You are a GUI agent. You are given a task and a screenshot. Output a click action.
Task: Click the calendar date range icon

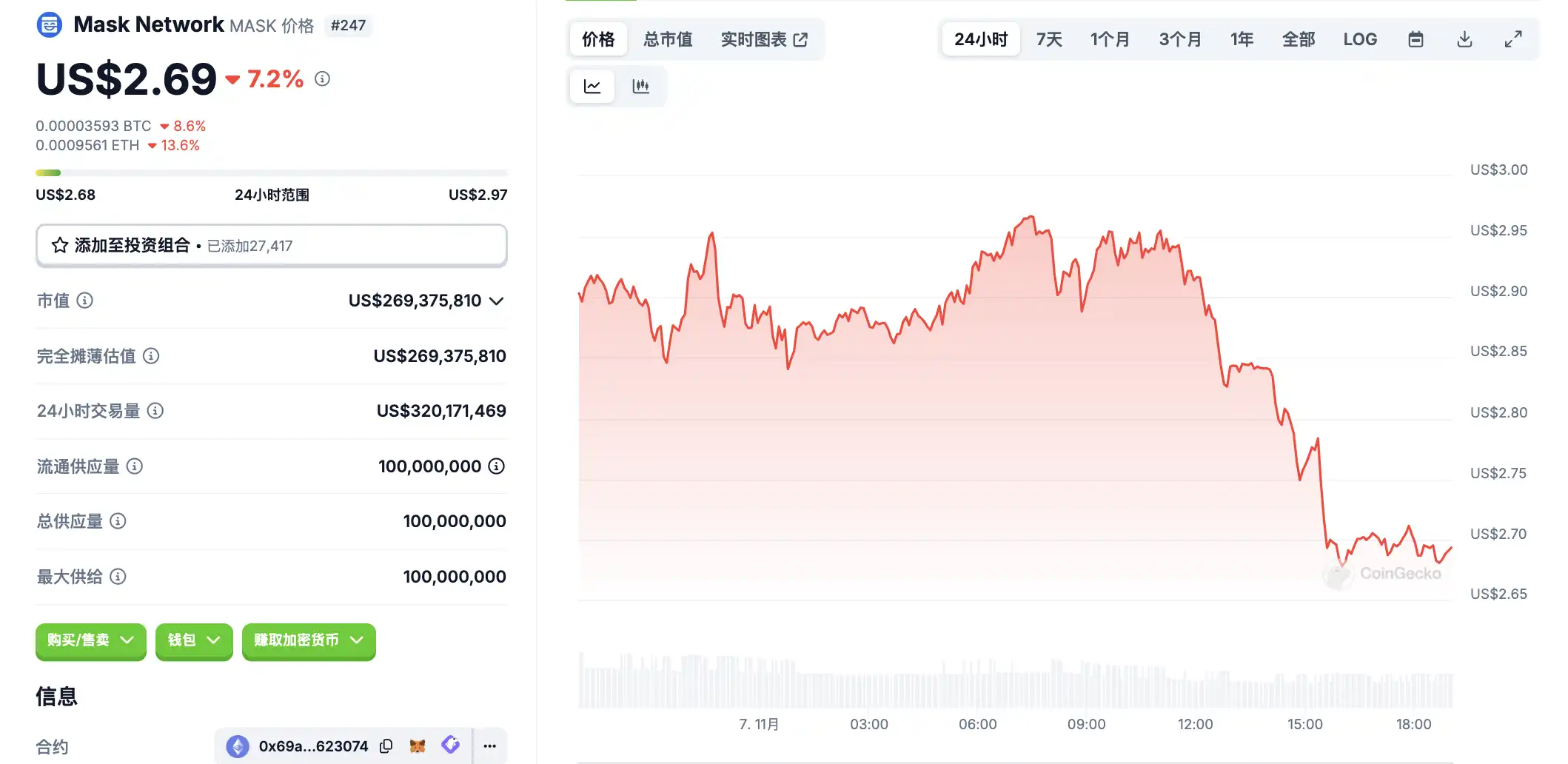pos(1415,39)
